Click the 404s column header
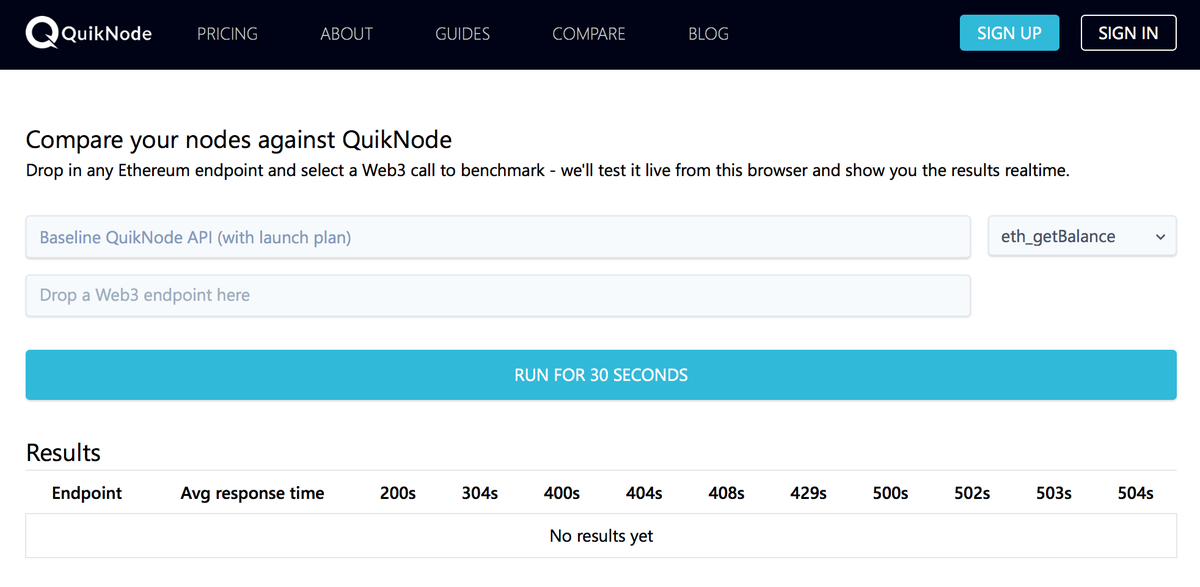This screenshot has height=587, width=1200. coord(643,493)
